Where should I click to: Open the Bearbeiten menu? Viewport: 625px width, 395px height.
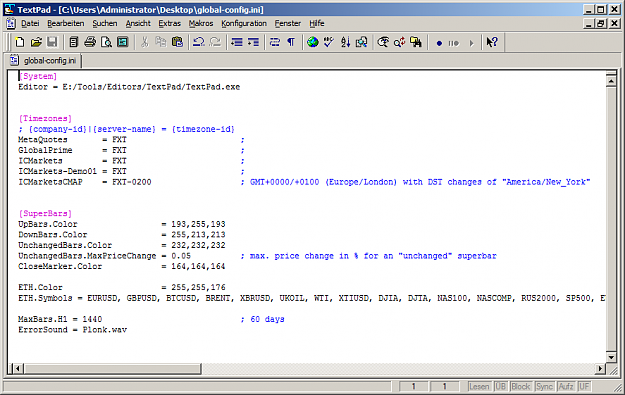coord(66,24)
